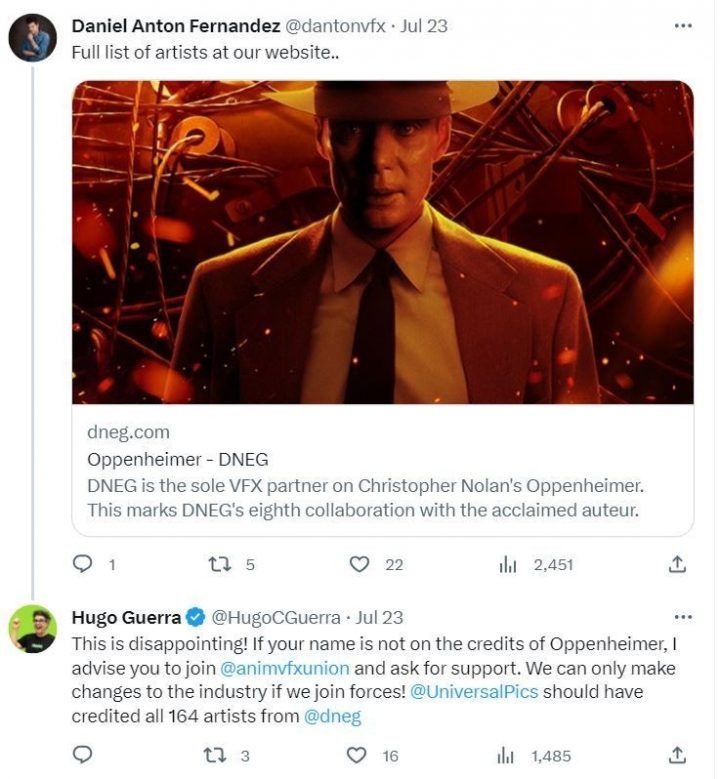
Task: Open the Oppenheimer poster image card
Action: (382, 242)
